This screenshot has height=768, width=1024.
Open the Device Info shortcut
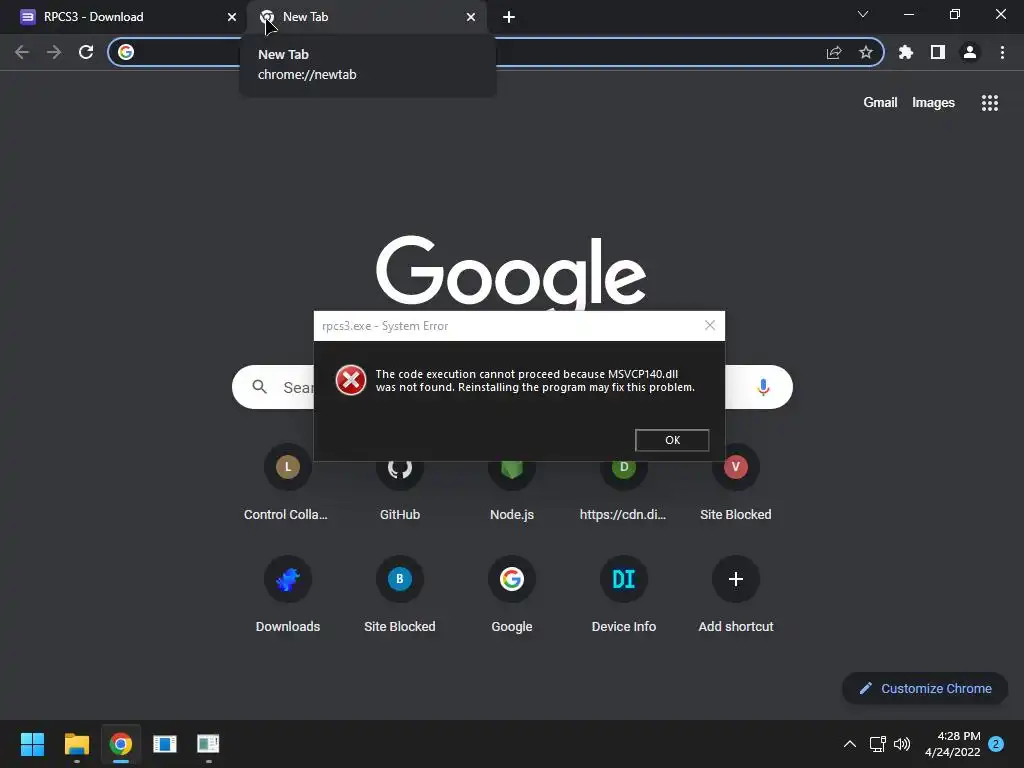coord(624,594)
